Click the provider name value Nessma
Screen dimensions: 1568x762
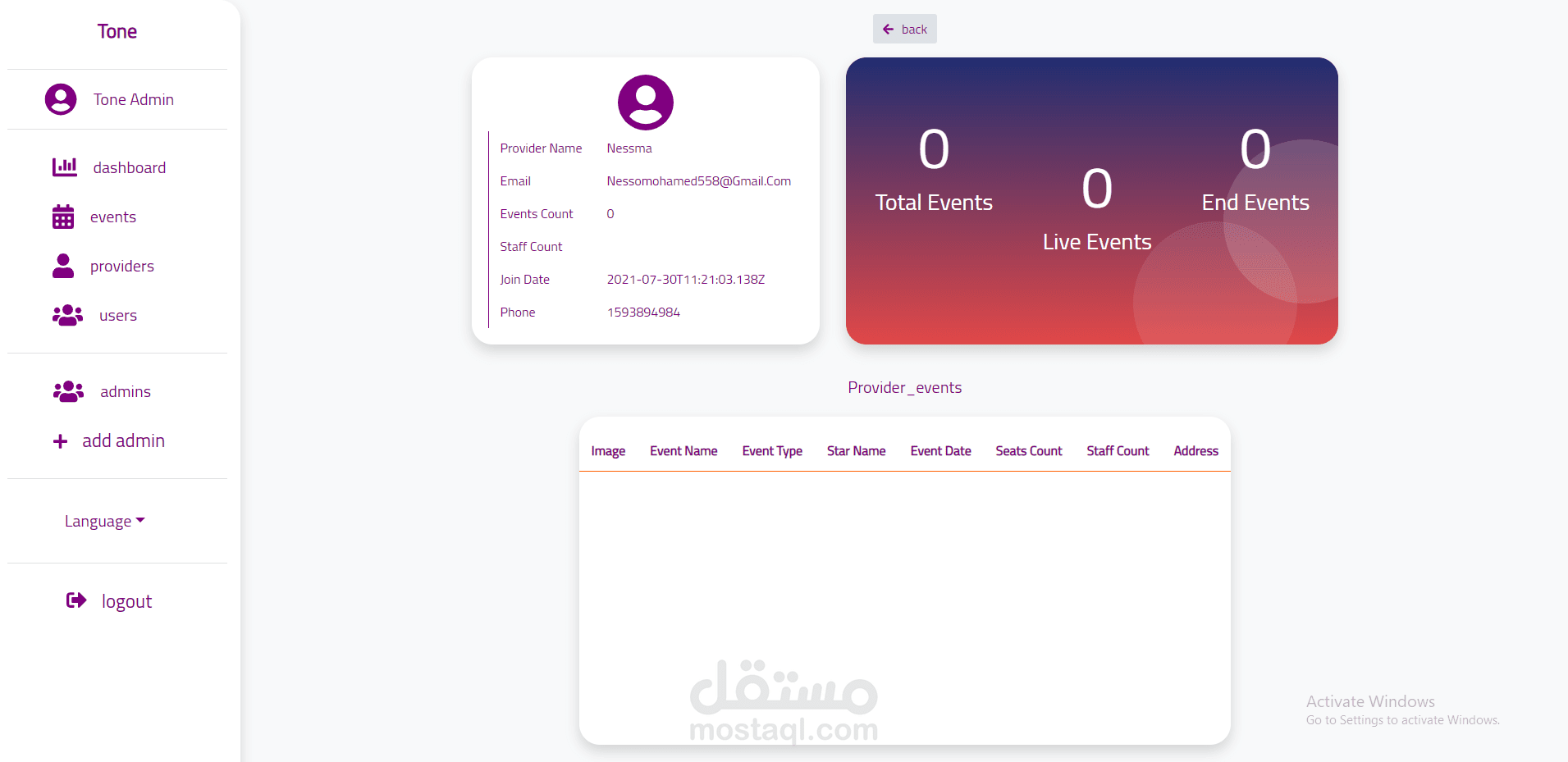(x=629, y=148)
